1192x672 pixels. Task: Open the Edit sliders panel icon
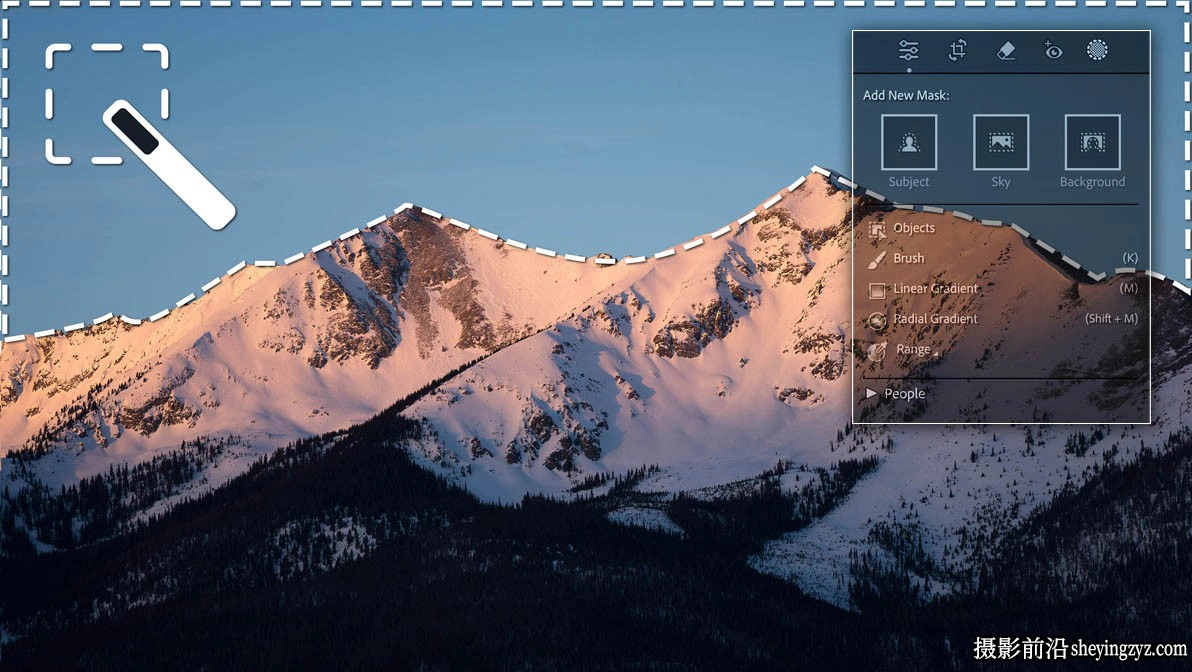908,50
